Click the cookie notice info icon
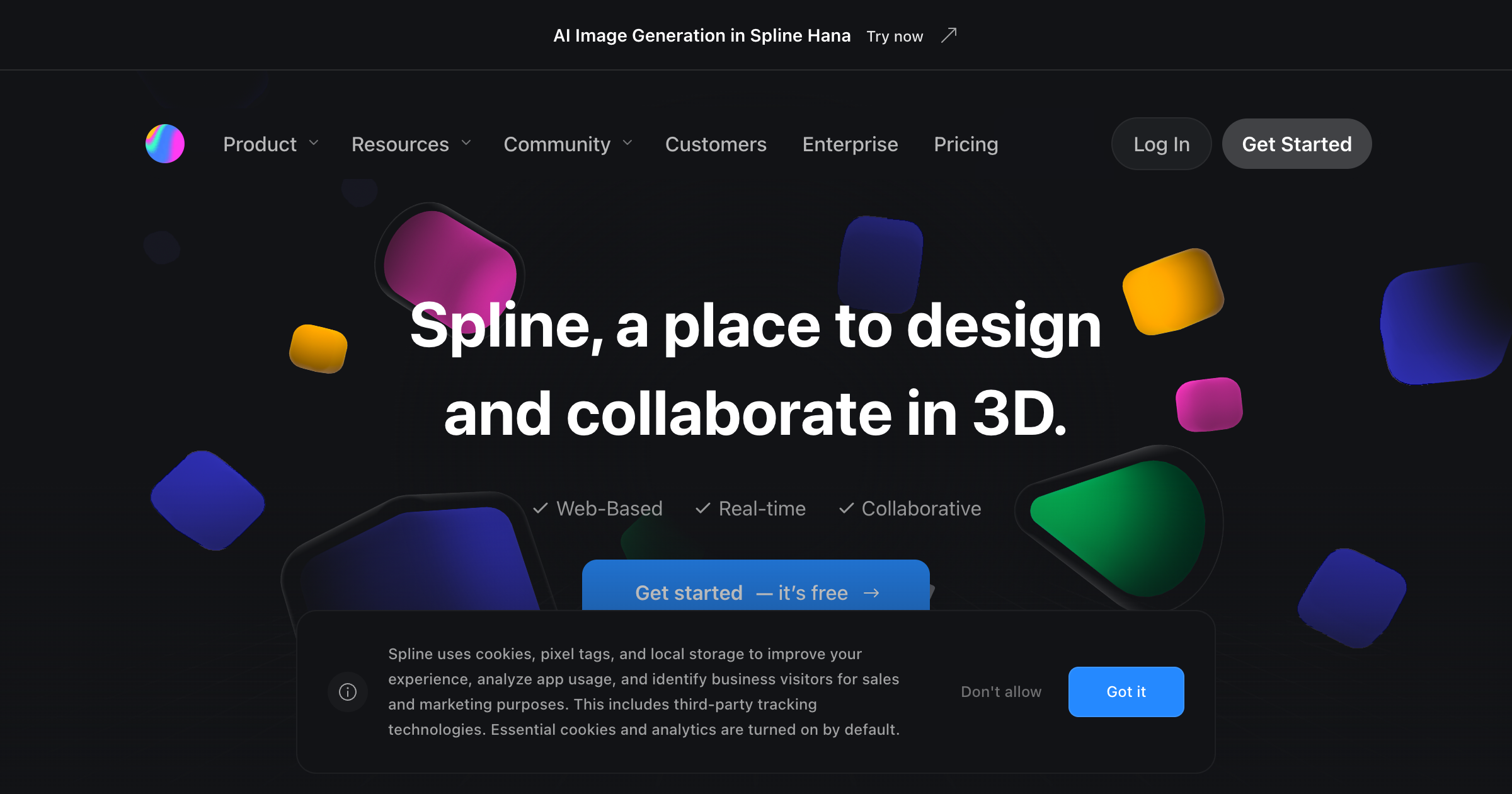 point(348,692)
